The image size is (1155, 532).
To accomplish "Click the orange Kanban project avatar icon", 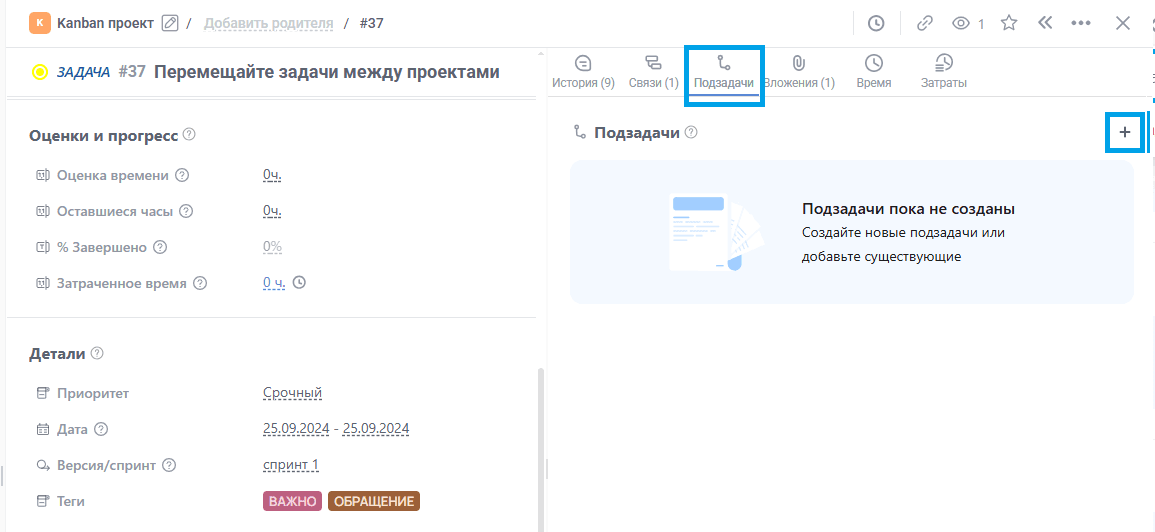I will (39, 23).
